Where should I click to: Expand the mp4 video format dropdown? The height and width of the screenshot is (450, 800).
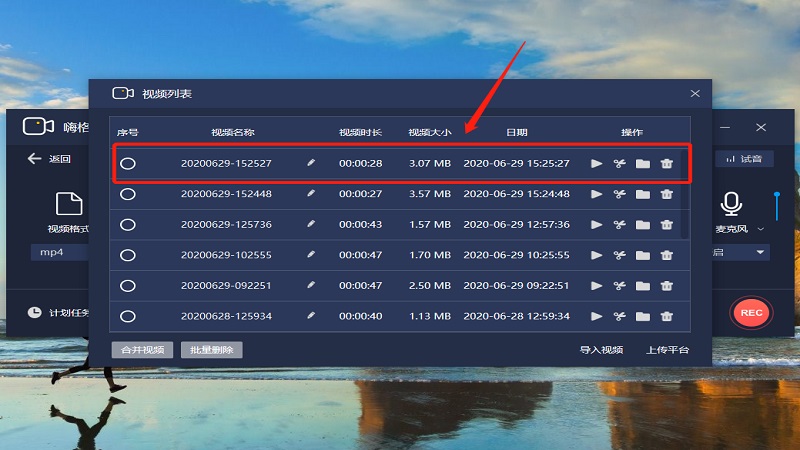(x=60, y=253)
